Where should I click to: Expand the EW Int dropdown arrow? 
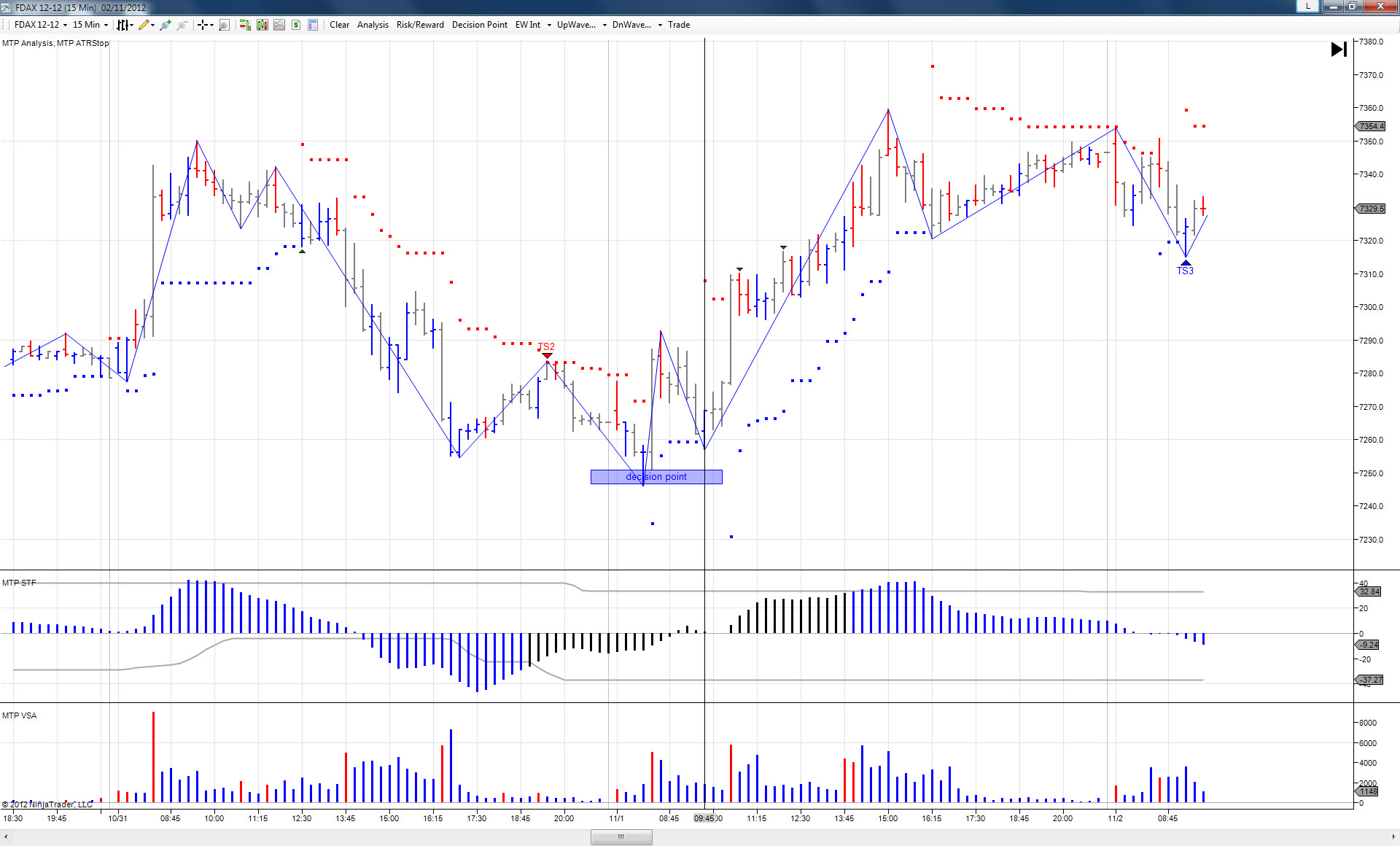point(549,25)
